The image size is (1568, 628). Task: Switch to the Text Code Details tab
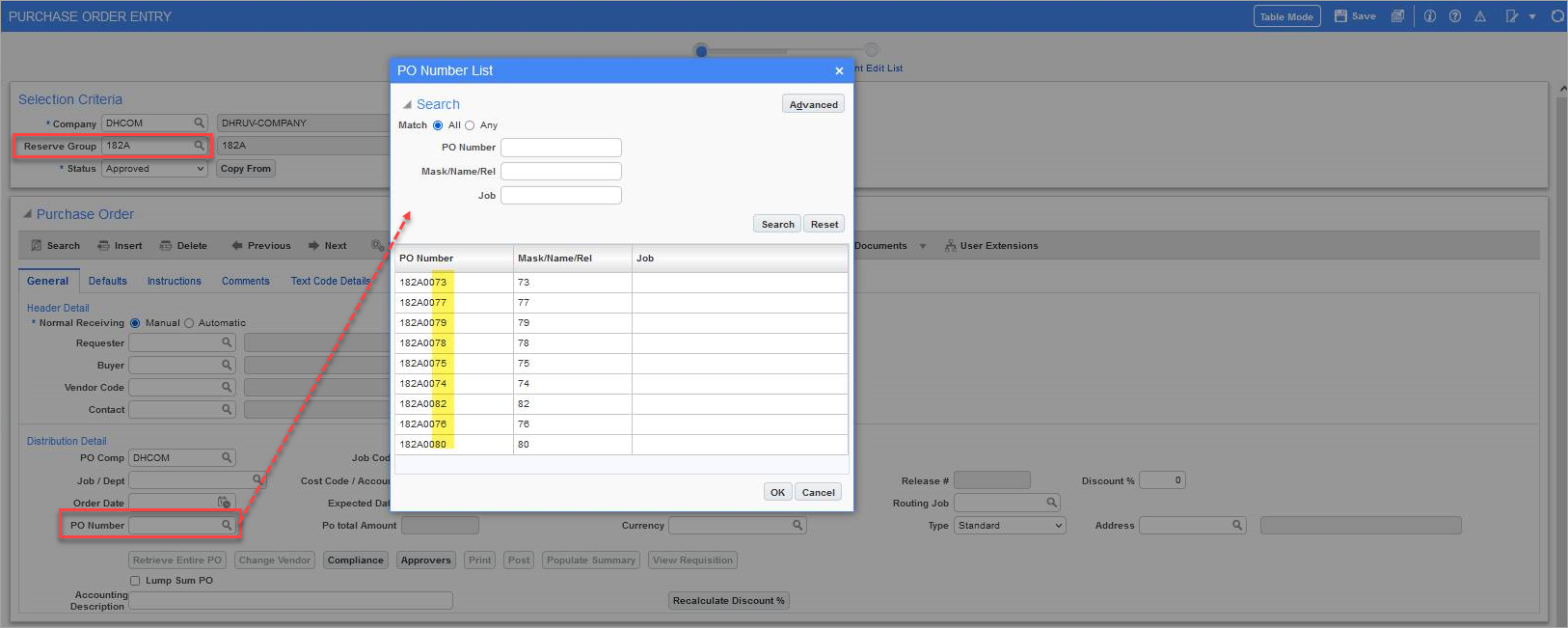(x=331, y=281)
